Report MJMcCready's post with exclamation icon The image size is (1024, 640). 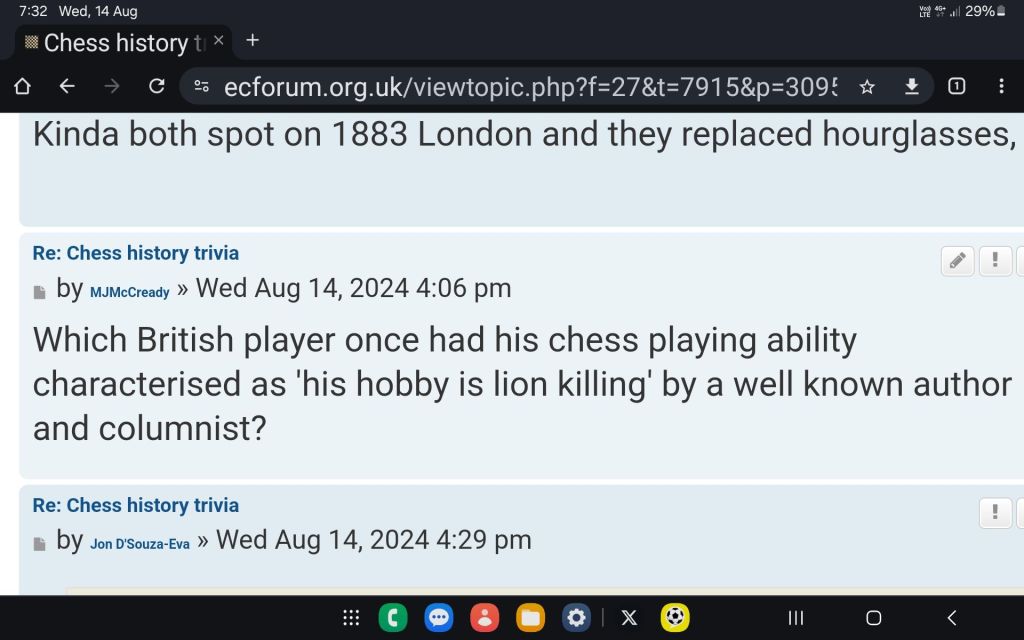coord(994,261)
